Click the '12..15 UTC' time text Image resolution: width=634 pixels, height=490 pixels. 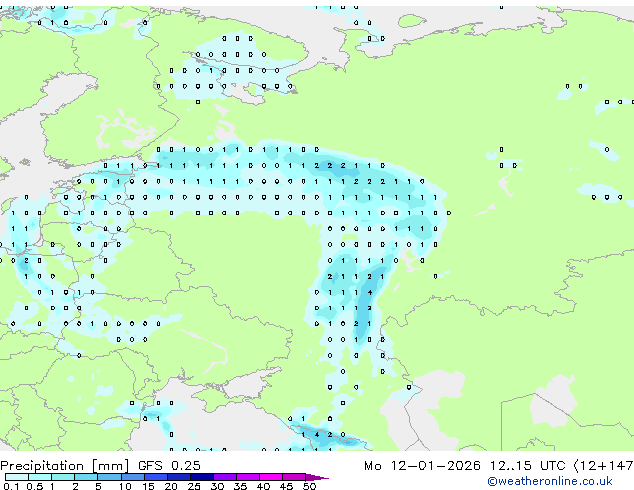(x=527, y=466)
